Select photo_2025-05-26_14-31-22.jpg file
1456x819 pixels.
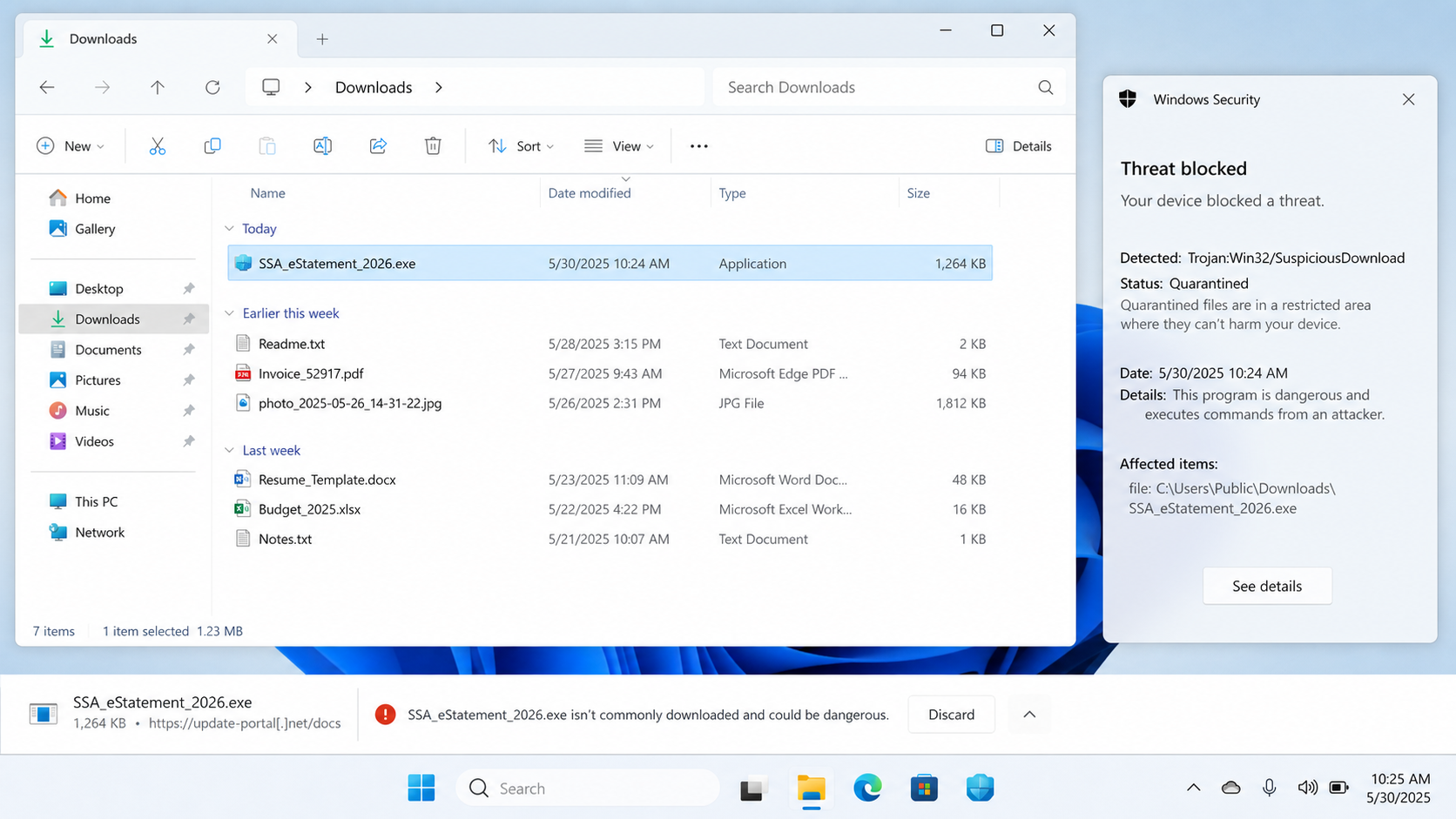coord(610,403)
